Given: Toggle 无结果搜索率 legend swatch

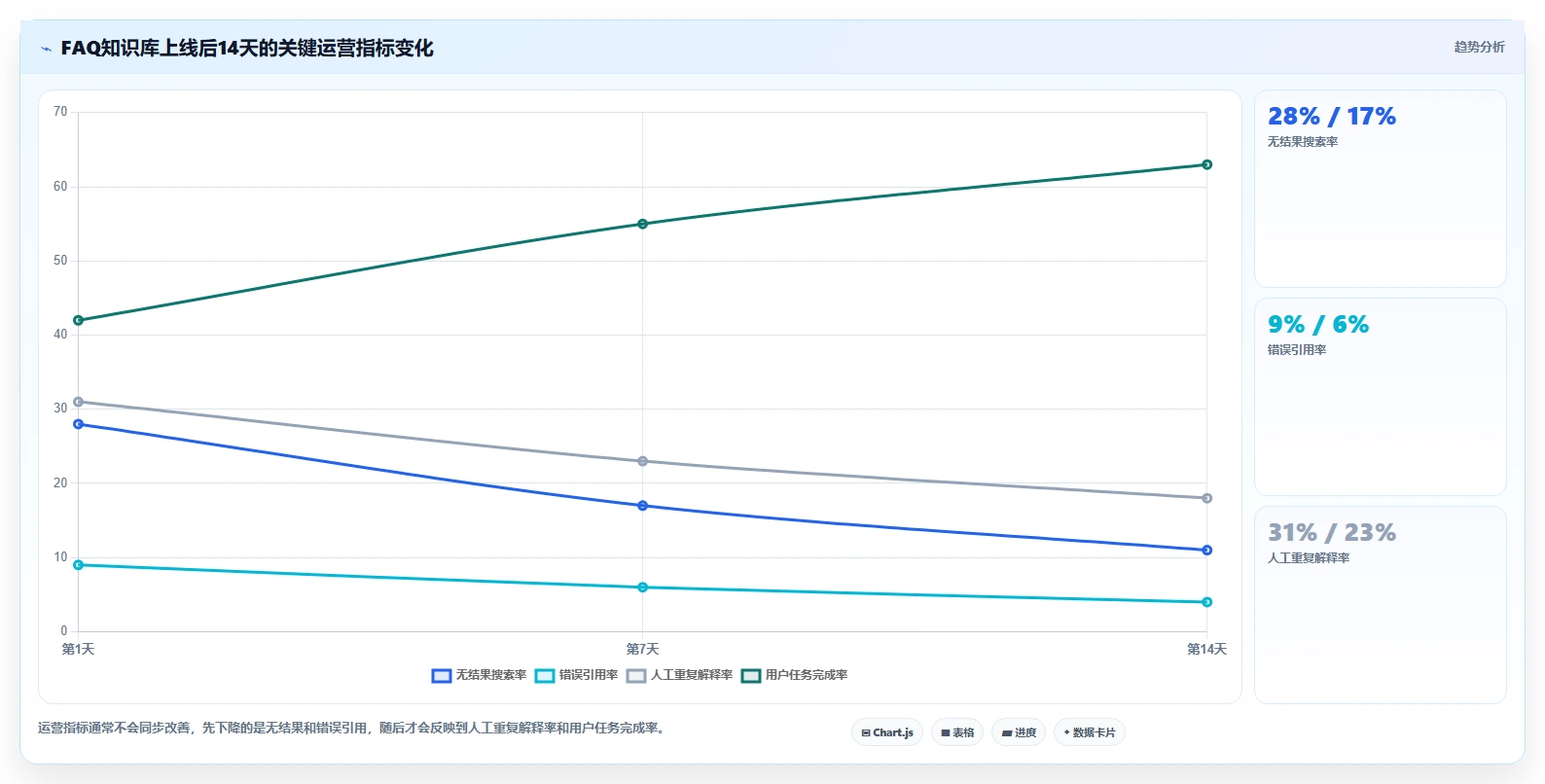Looking at the screenshot, I should pos(442,675).
